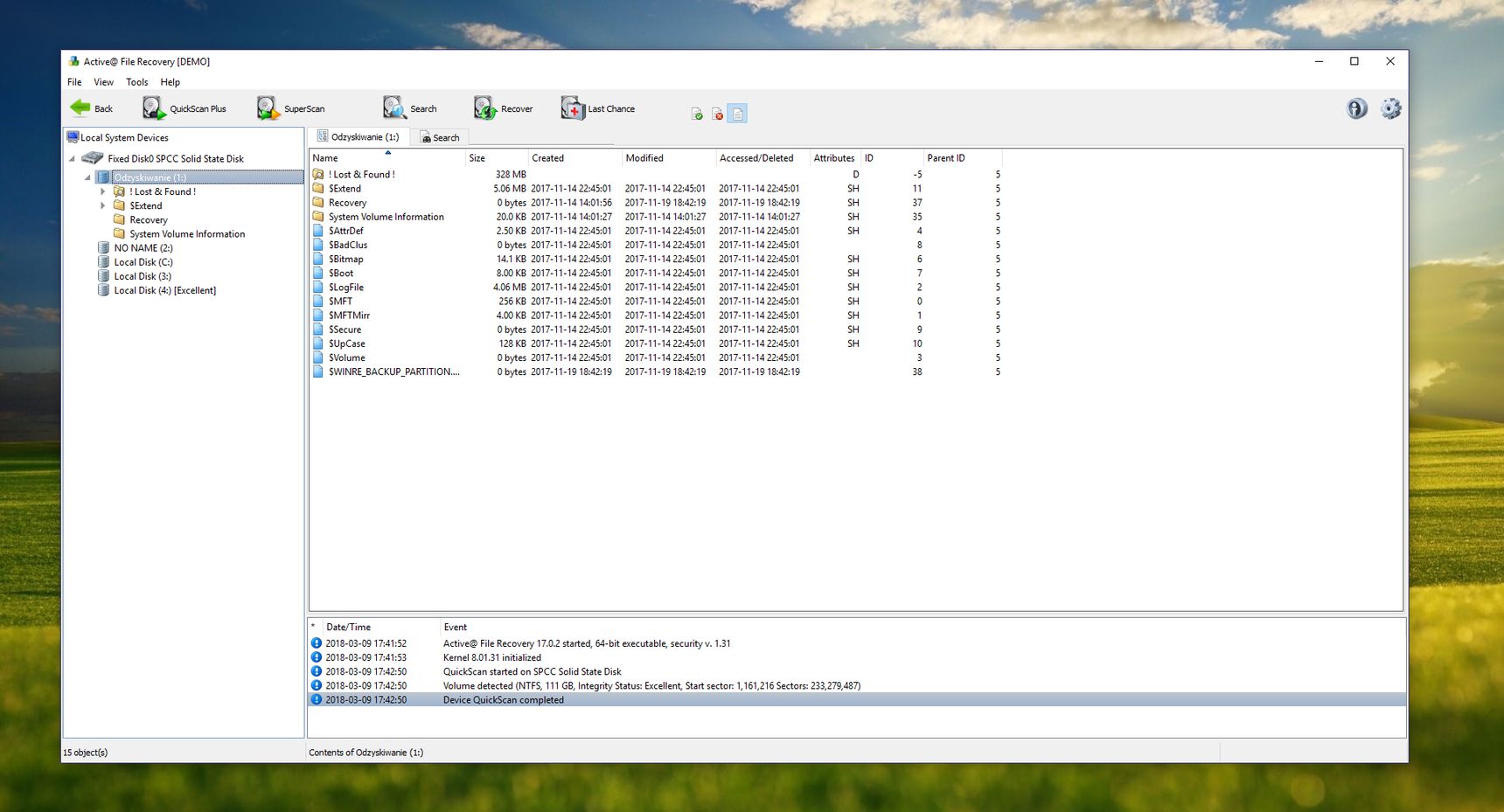Select 'QuickScan started on SPCC Solid State Disk' entry

[x=857, y=671]
